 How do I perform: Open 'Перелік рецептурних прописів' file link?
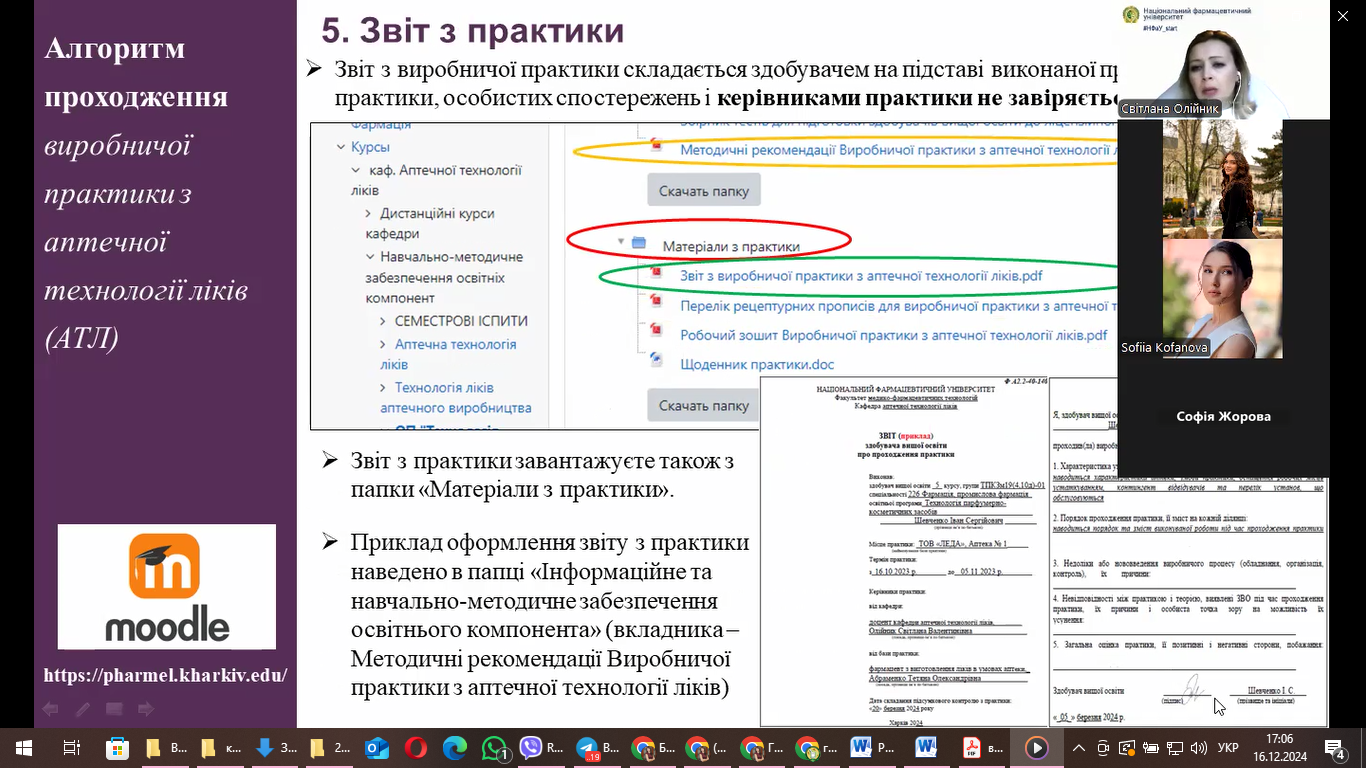[898, 305]
